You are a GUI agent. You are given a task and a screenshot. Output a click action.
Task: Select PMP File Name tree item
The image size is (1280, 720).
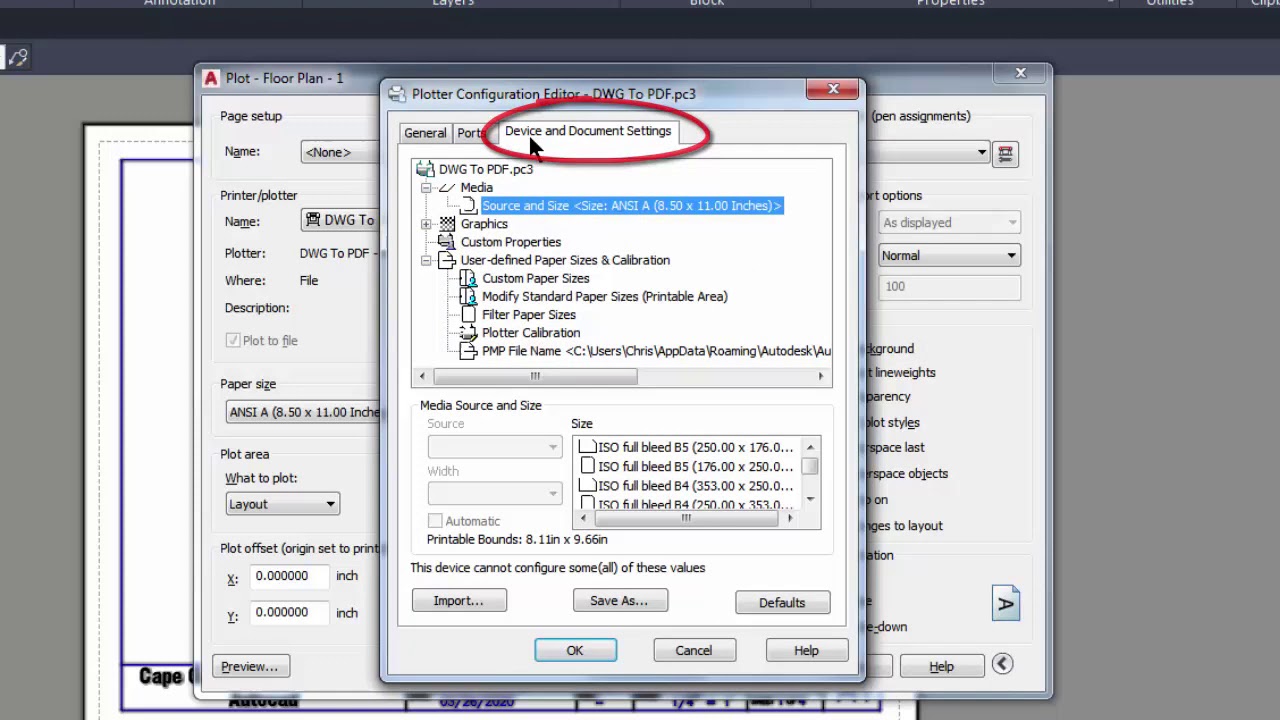pos(656,351)
